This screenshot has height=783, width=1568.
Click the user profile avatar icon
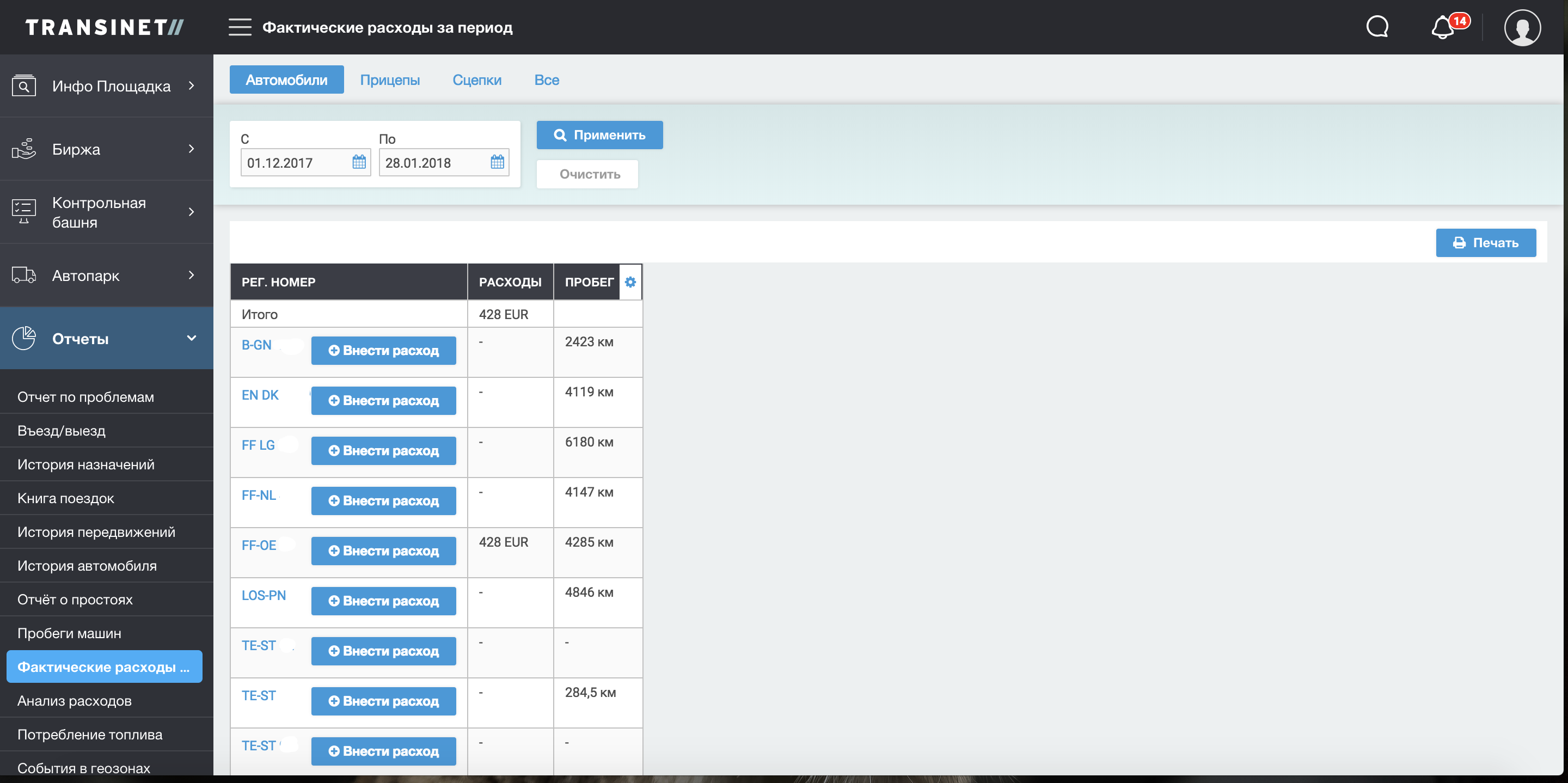tap(1522, 27)
